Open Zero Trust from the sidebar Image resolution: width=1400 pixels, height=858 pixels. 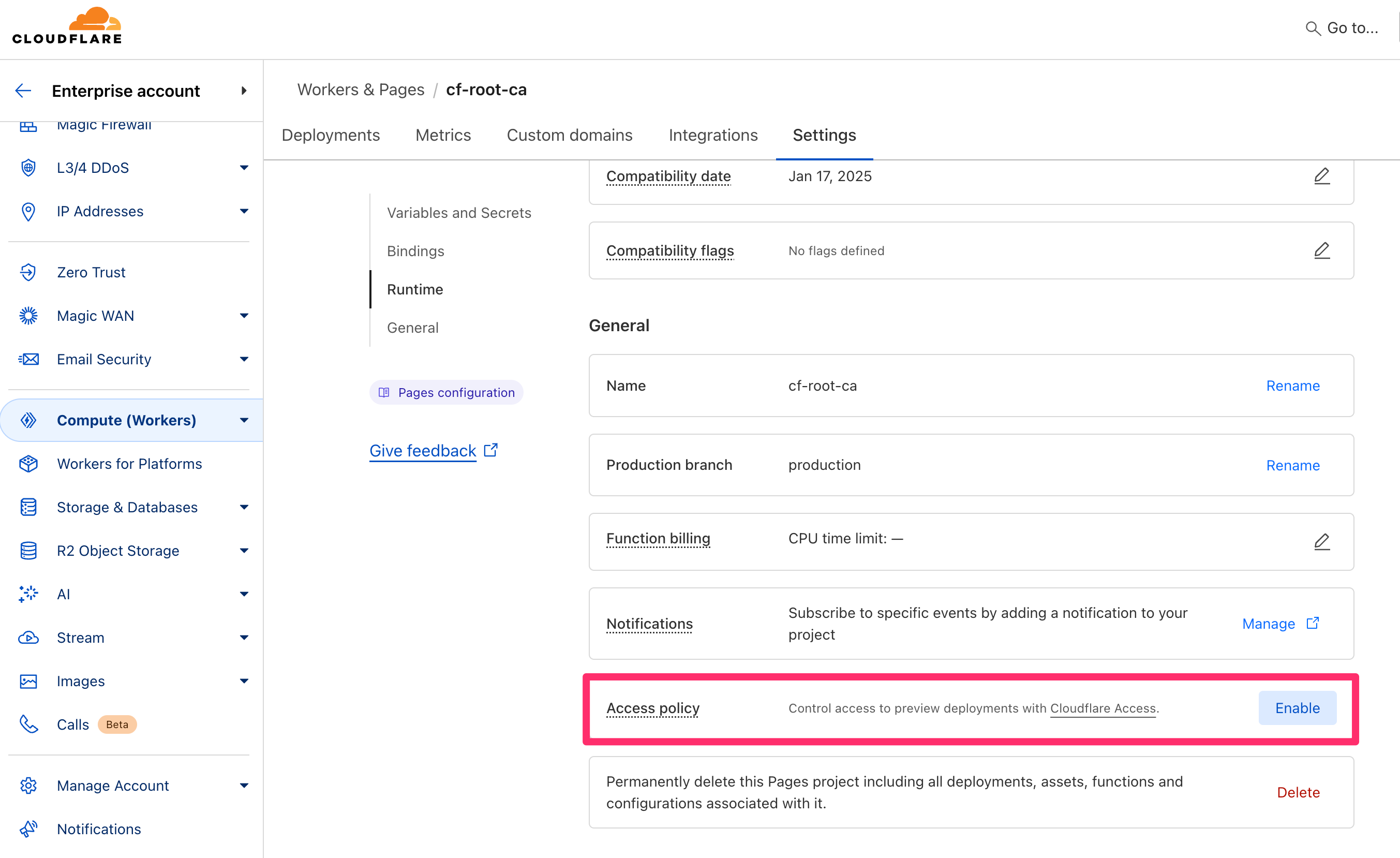[x=91, y=272]
